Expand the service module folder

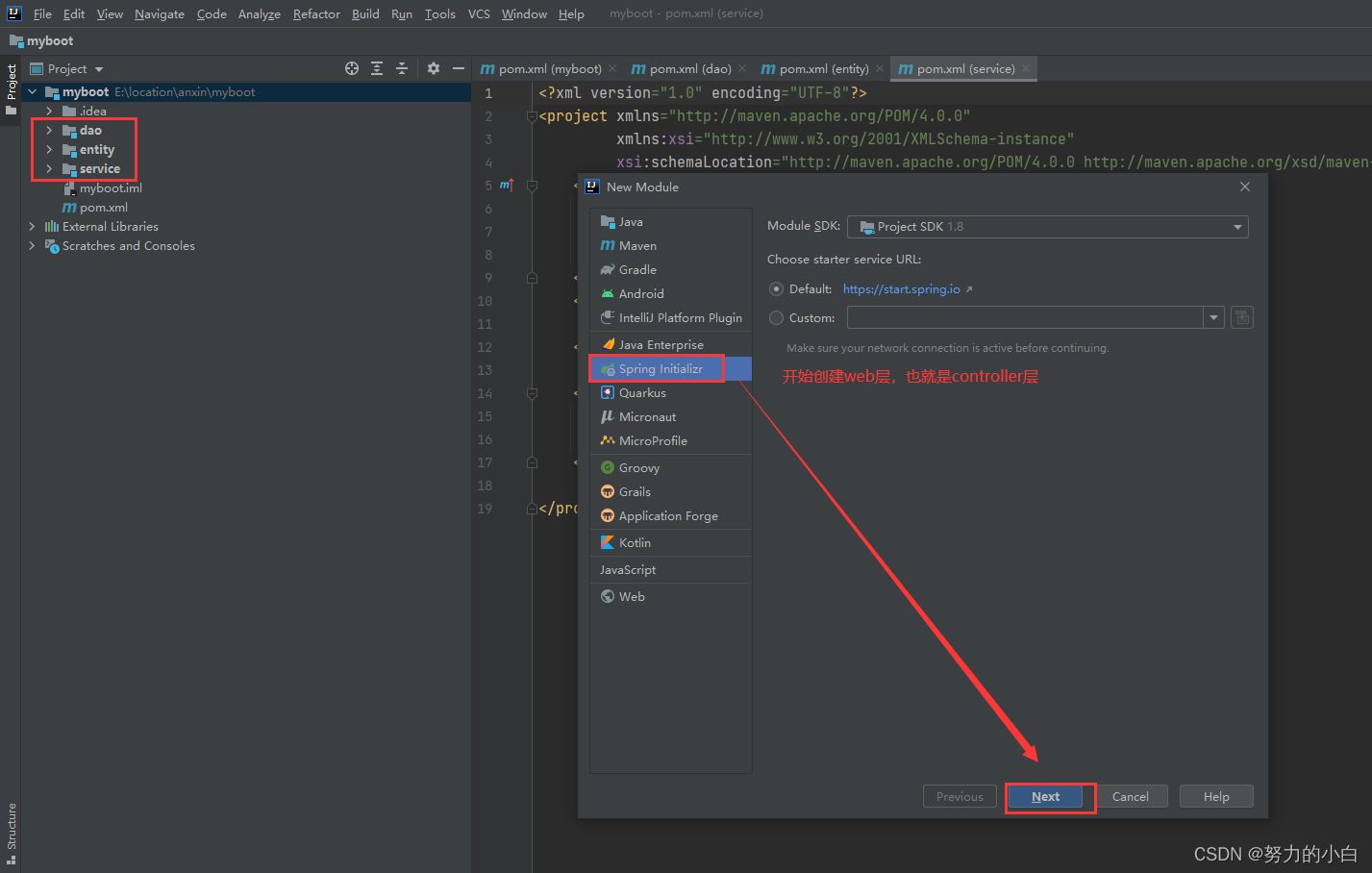point(49,169)
